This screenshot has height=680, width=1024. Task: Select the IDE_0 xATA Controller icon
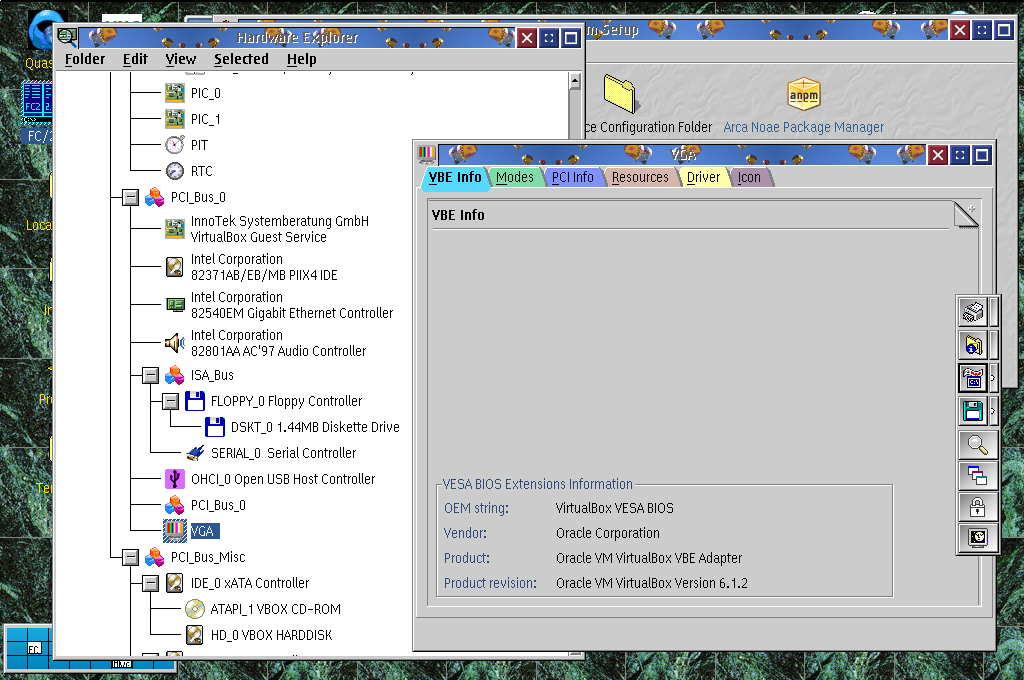click(174, 583)
